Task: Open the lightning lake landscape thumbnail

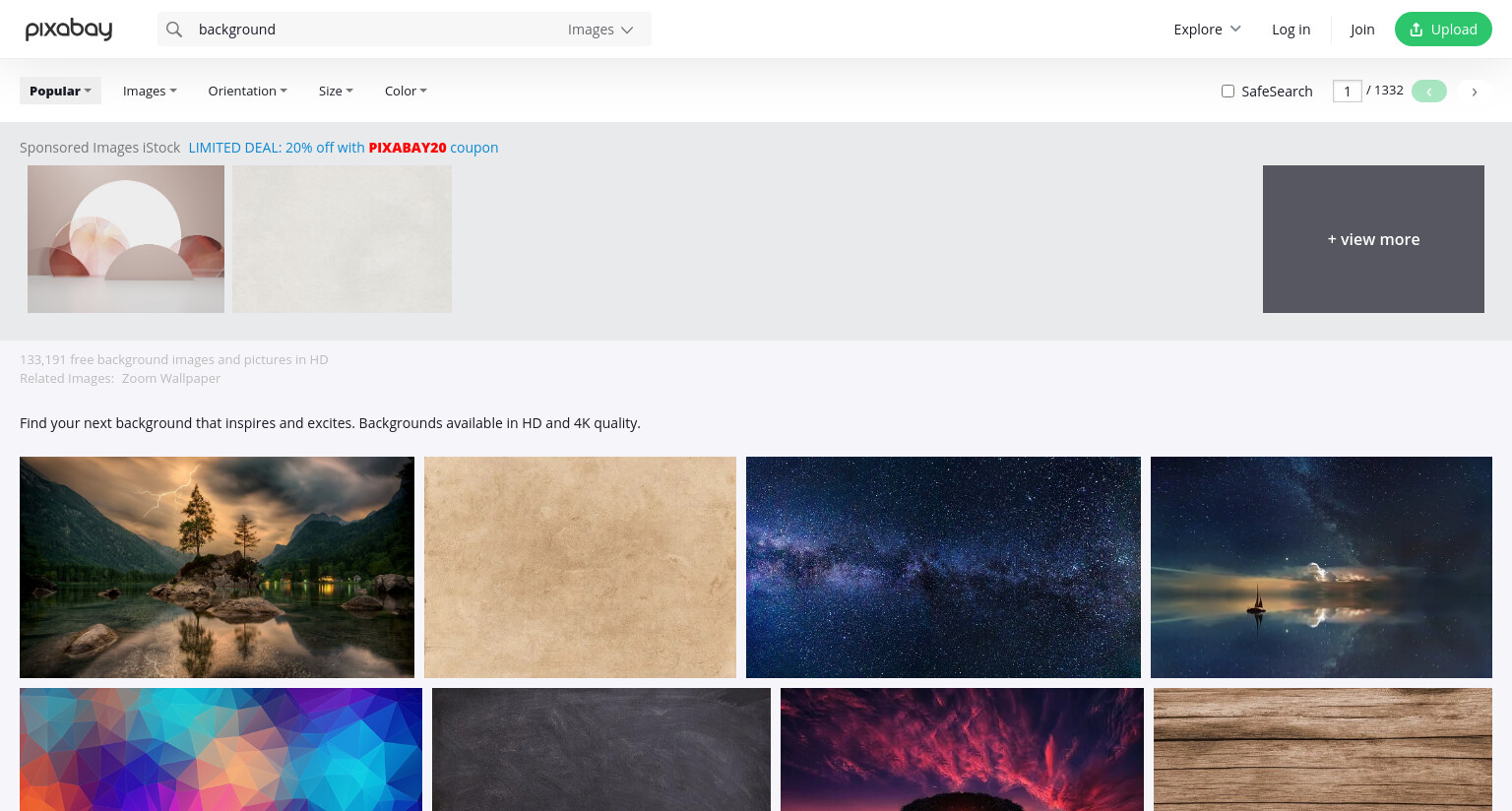Action: [x=217, y=567]
